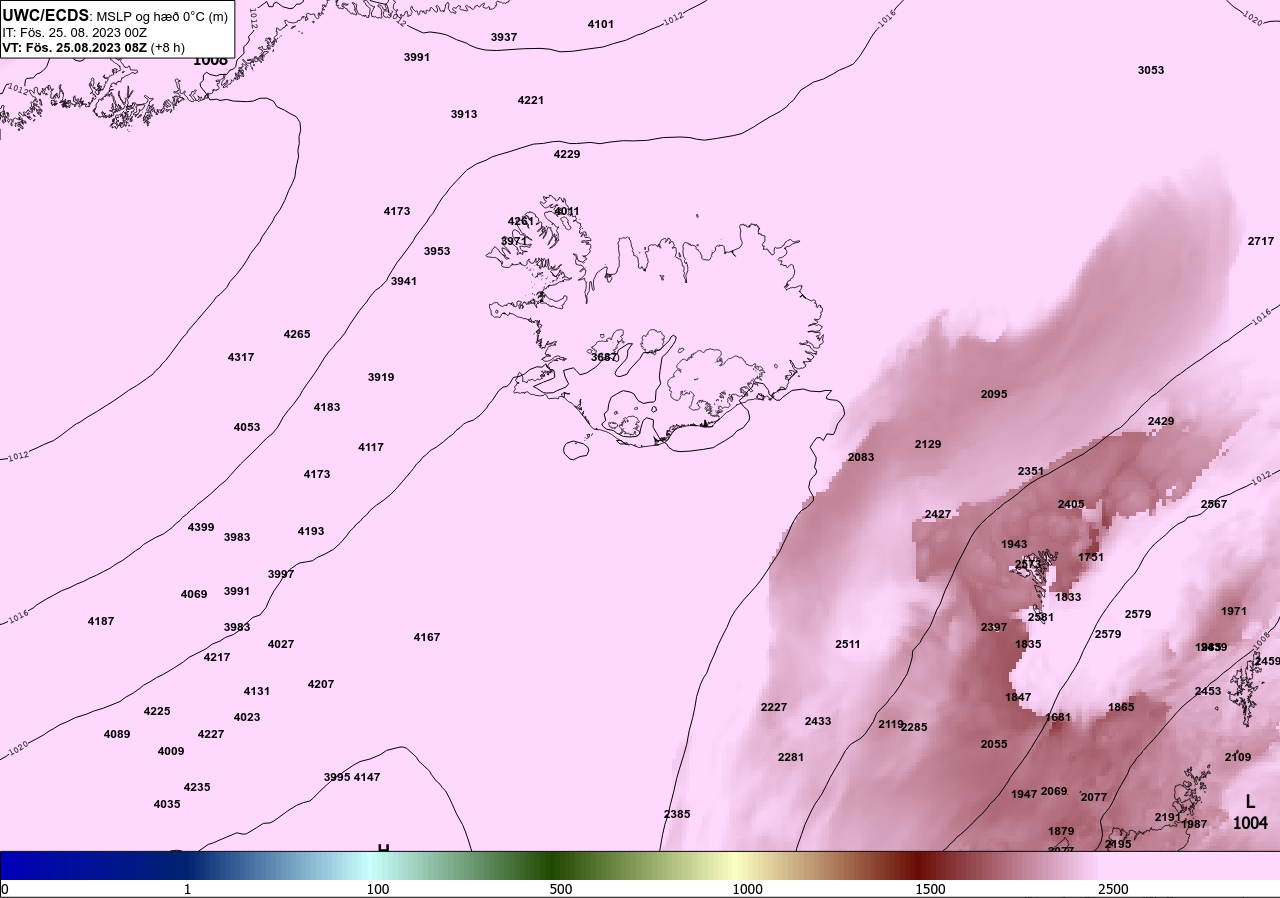Click the low pressure 'L' marker

(x=1250, y=802)
